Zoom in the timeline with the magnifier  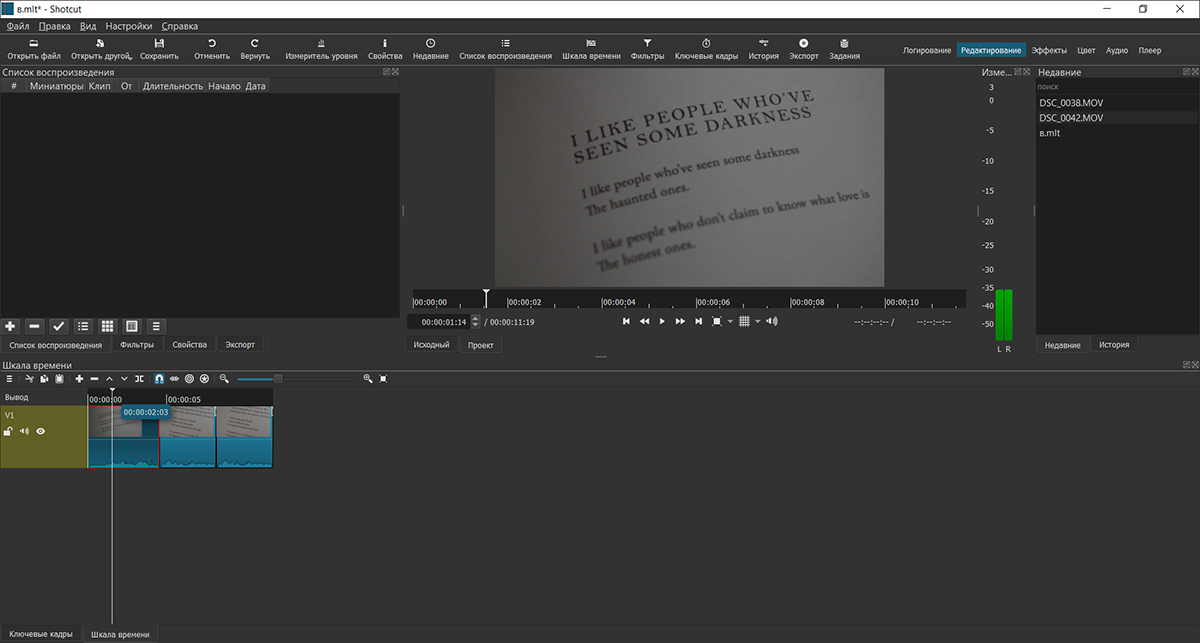(368, 379)
